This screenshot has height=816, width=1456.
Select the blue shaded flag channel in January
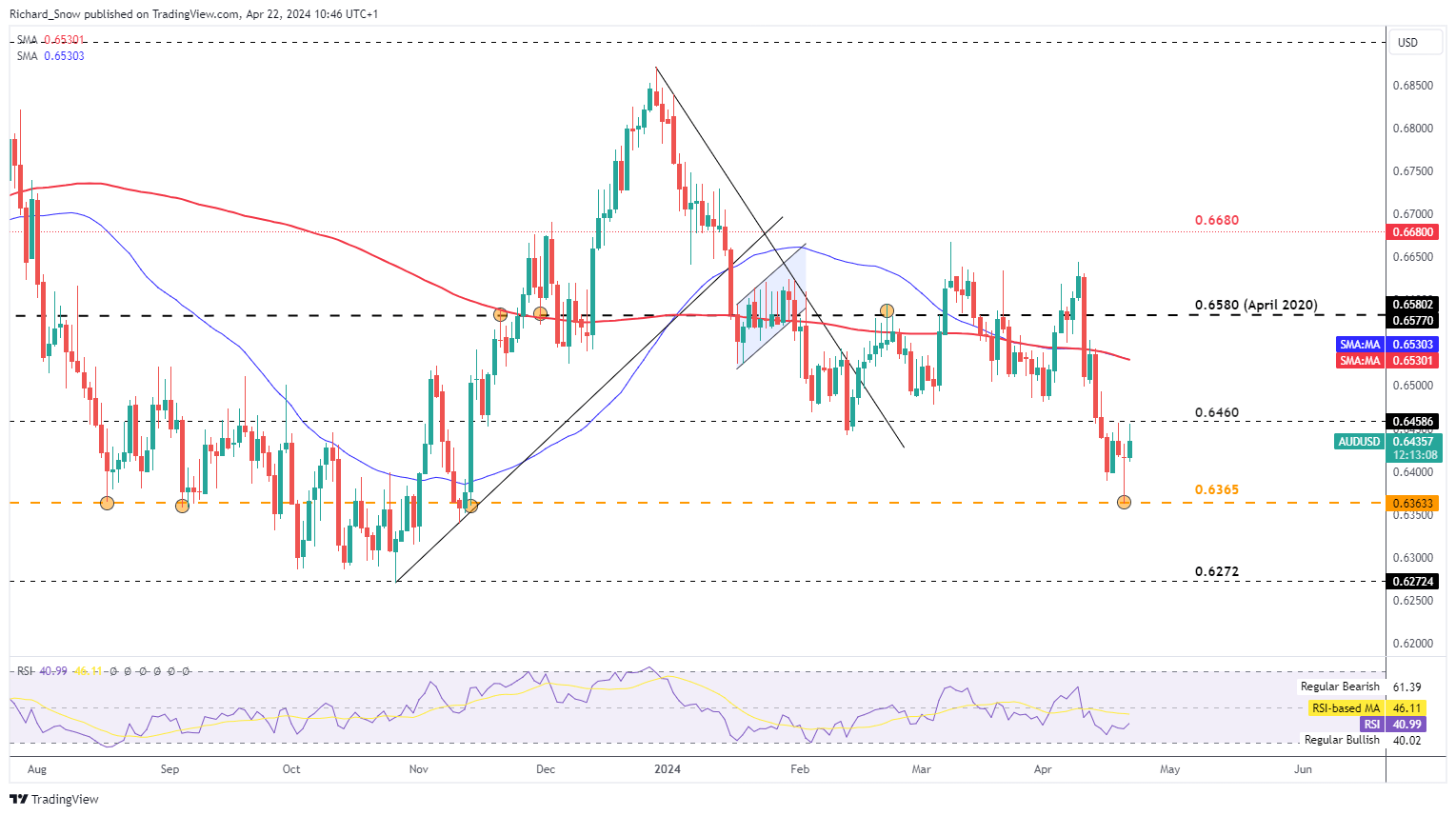pos(771,307)
